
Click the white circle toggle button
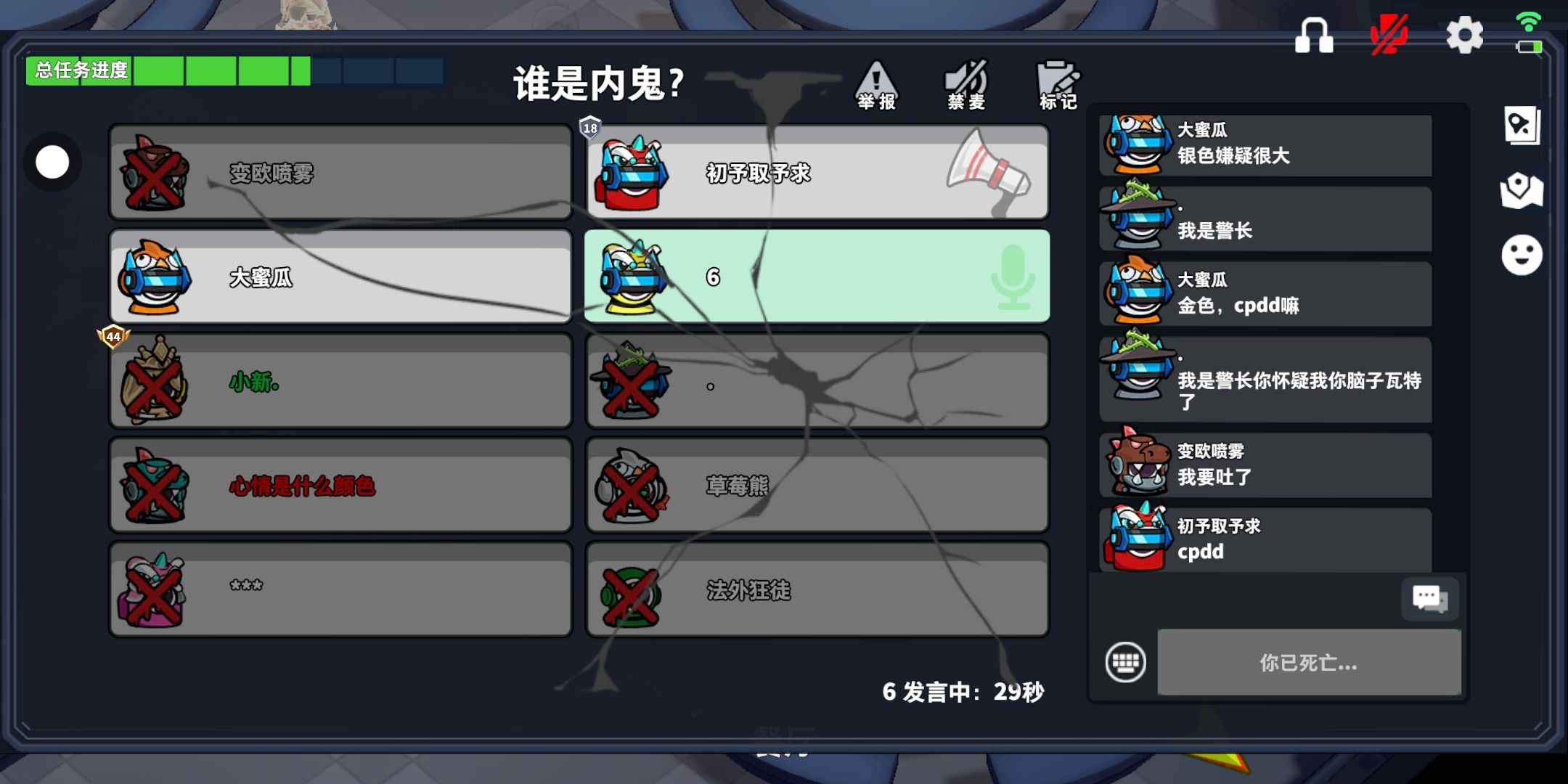click(x=52, y=162)
